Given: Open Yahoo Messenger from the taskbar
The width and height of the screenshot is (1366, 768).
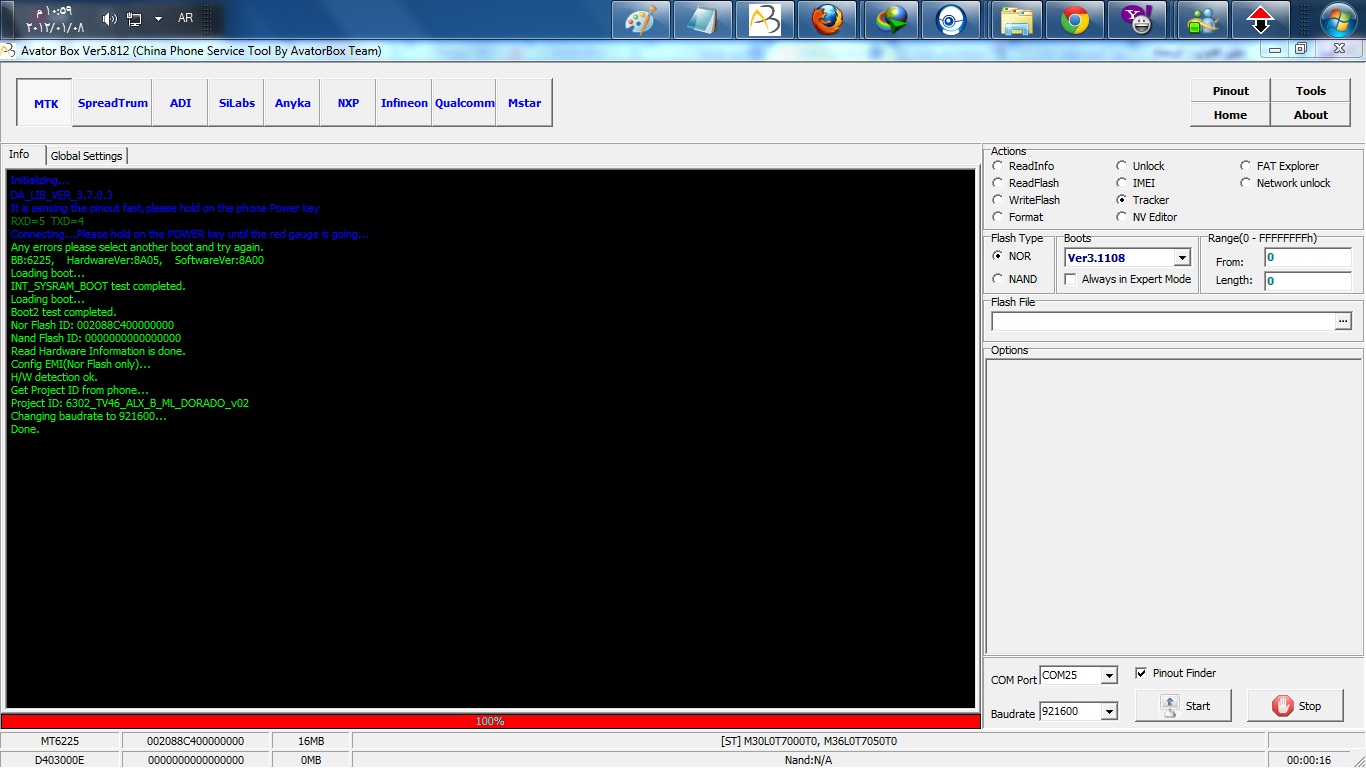Looking at the screenshot, I should pos(1137,20).
